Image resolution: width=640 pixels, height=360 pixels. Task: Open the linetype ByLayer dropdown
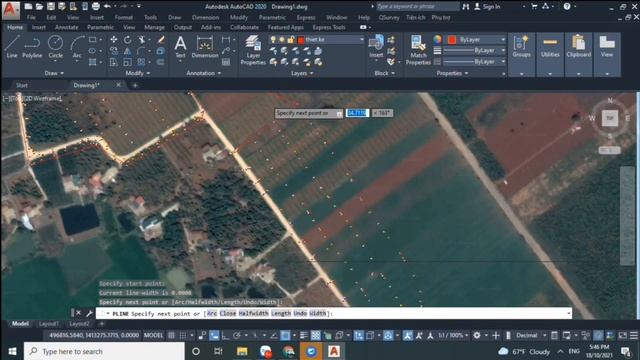[x=503, y=61]
